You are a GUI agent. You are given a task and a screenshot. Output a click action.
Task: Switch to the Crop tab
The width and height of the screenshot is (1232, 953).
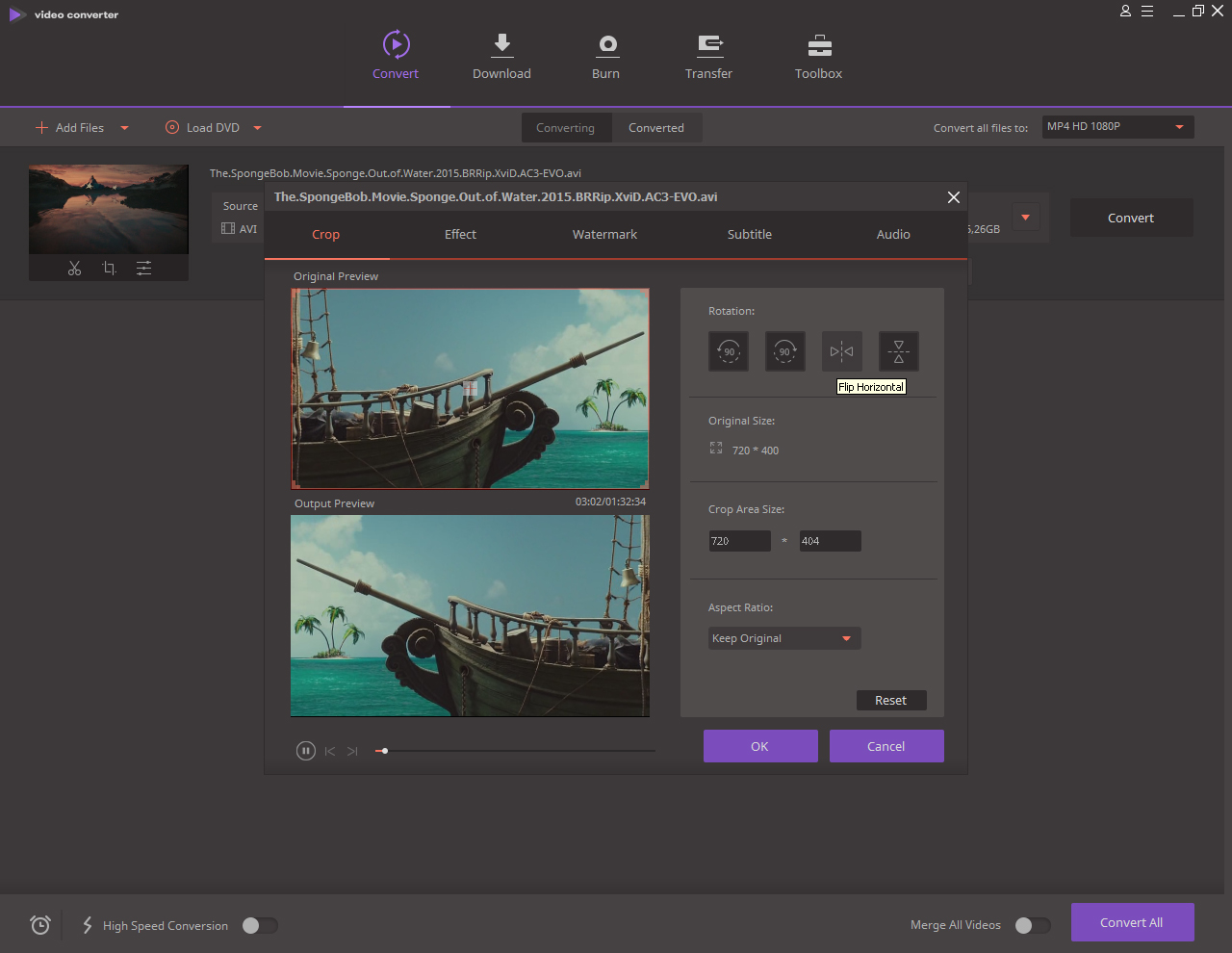pos(326,235)
